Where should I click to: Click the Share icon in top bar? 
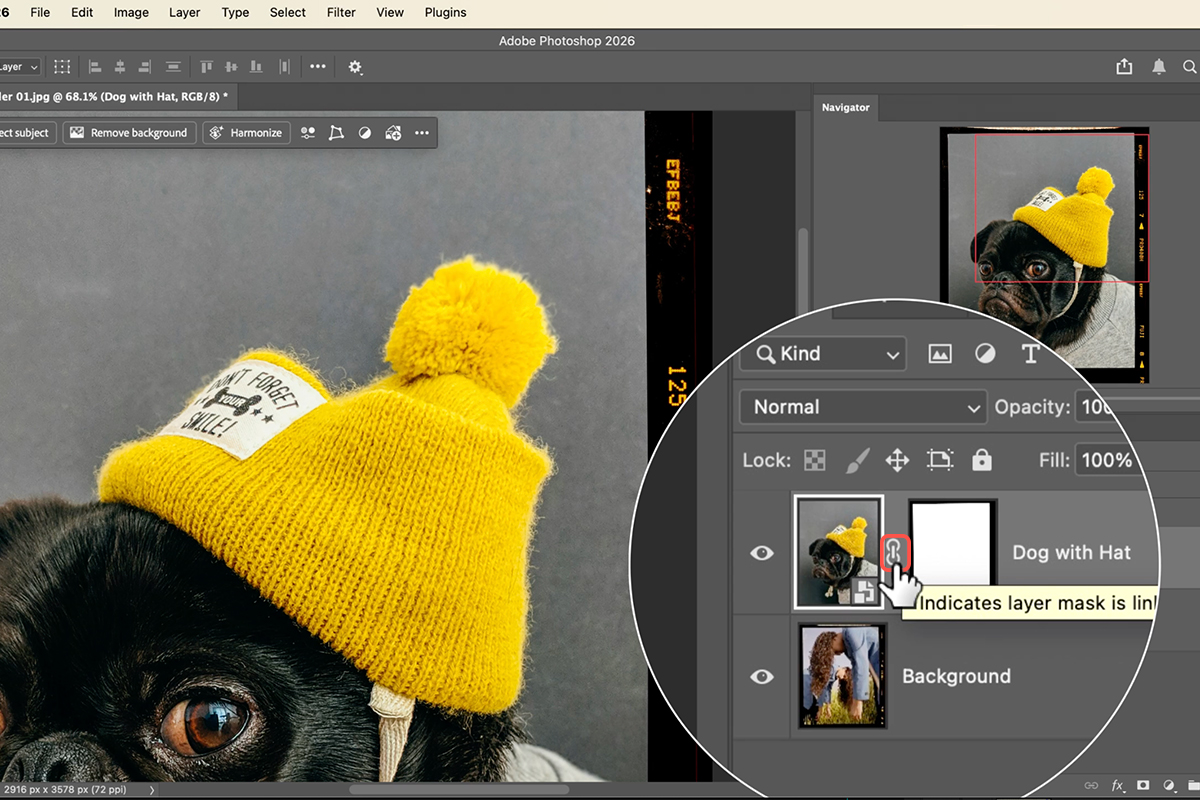pyautogui.click(x=1124, y=67)
